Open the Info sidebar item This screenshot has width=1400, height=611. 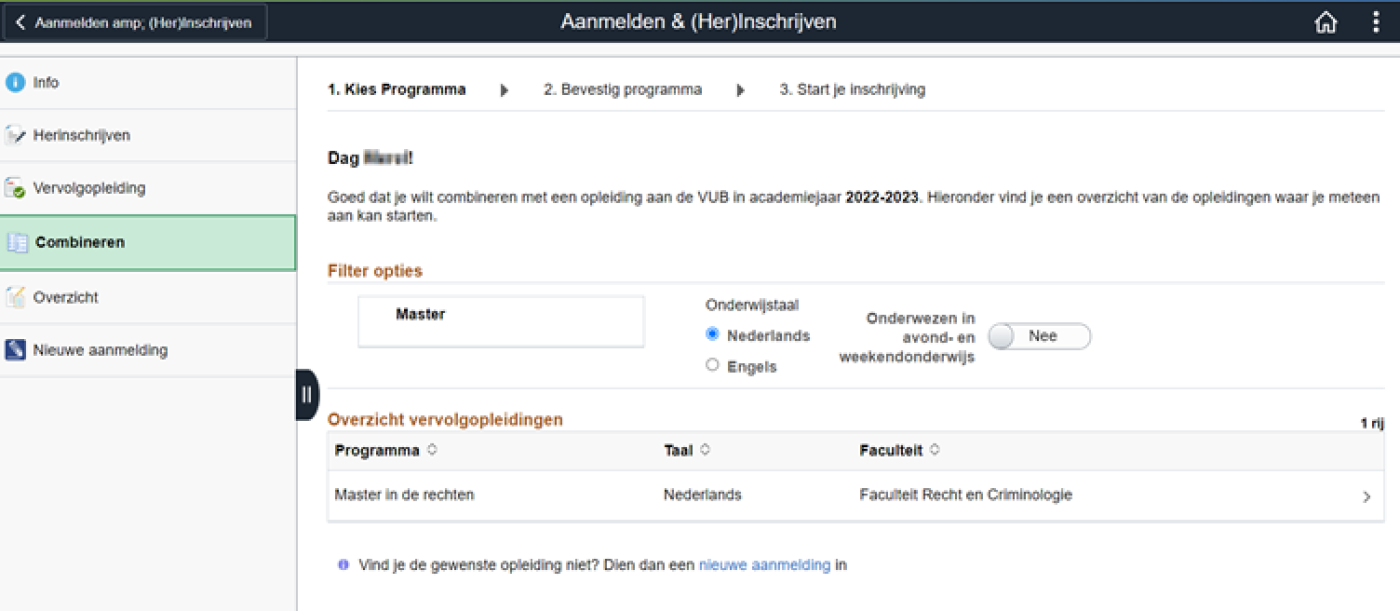[x=148, y=83]
